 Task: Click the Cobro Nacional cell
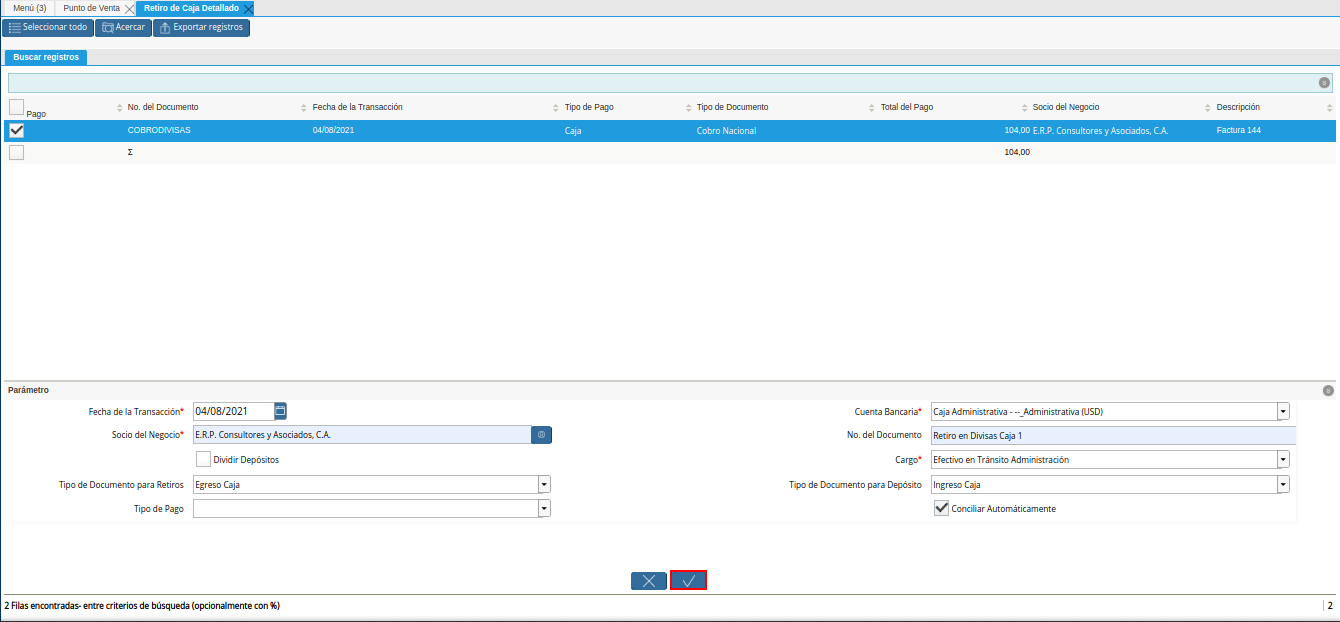(x=727, y=130)
